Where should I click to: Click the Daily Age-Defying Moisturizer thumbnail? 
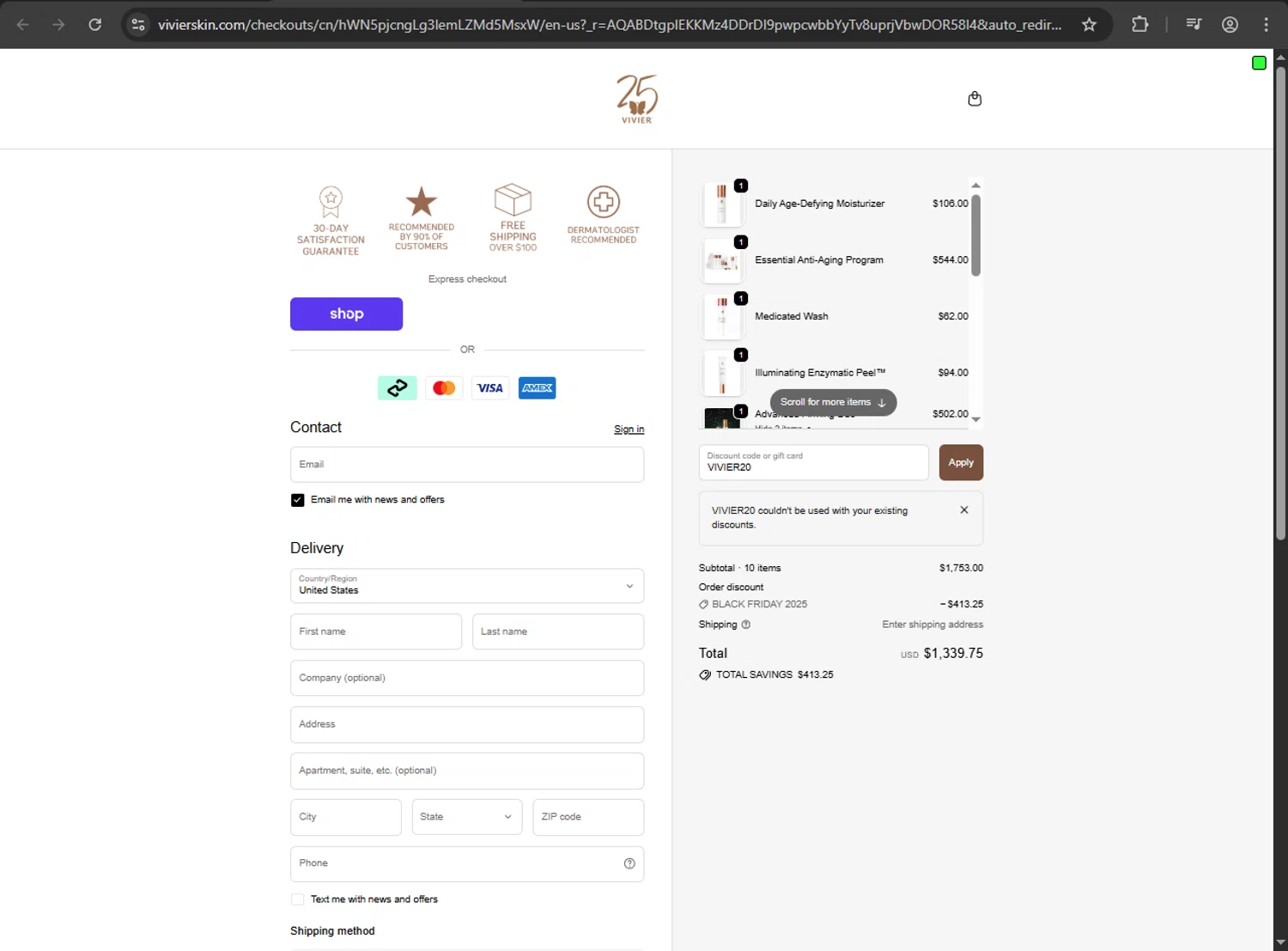tap(722, 204)
